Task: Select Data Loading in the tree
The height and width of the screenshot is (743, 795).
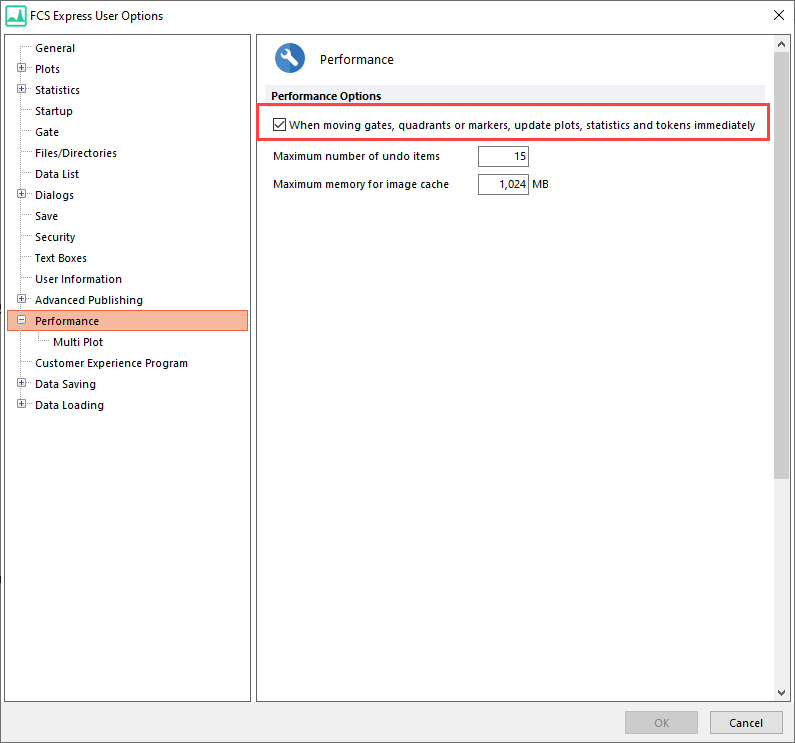Action: pyautogui.click(x=69, y=405)
